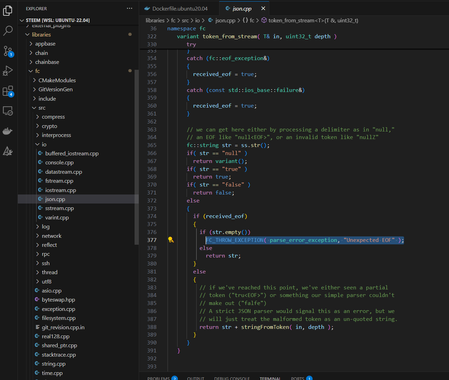Open the Explorer view icon
Image resolution: width=449 pixels, height=380 pixels.
8,11
